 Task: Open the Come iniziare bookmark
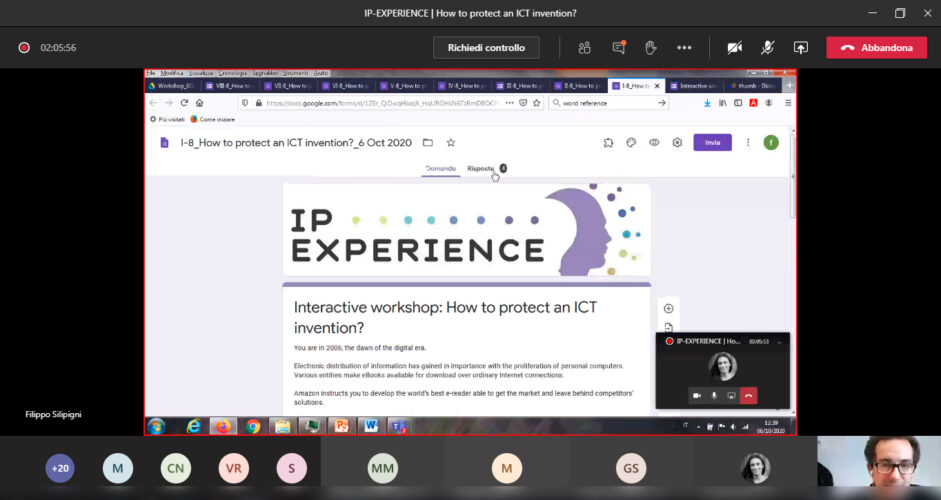pos(212,119)
